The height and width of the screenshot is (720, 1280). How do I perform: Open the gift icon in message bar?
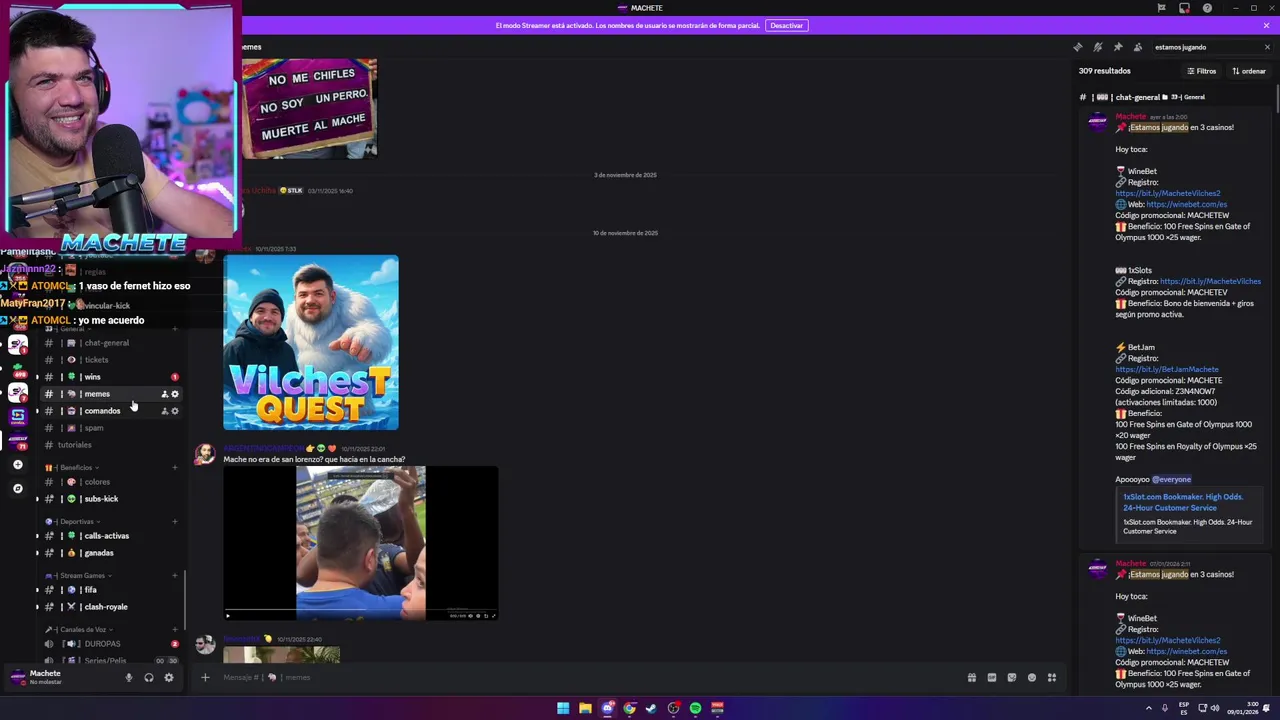click(x=971, y=678)
